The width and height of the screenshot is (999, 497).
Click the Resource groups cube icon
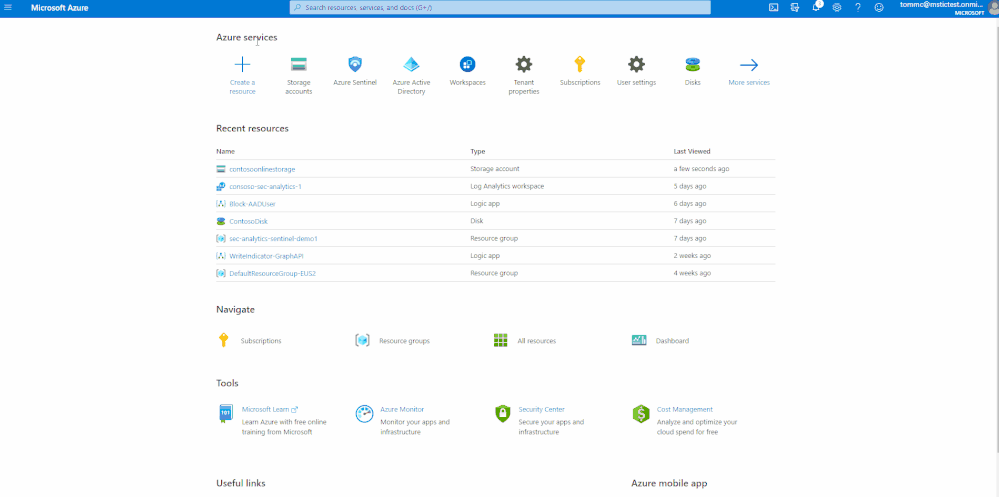tap(363, 340)
